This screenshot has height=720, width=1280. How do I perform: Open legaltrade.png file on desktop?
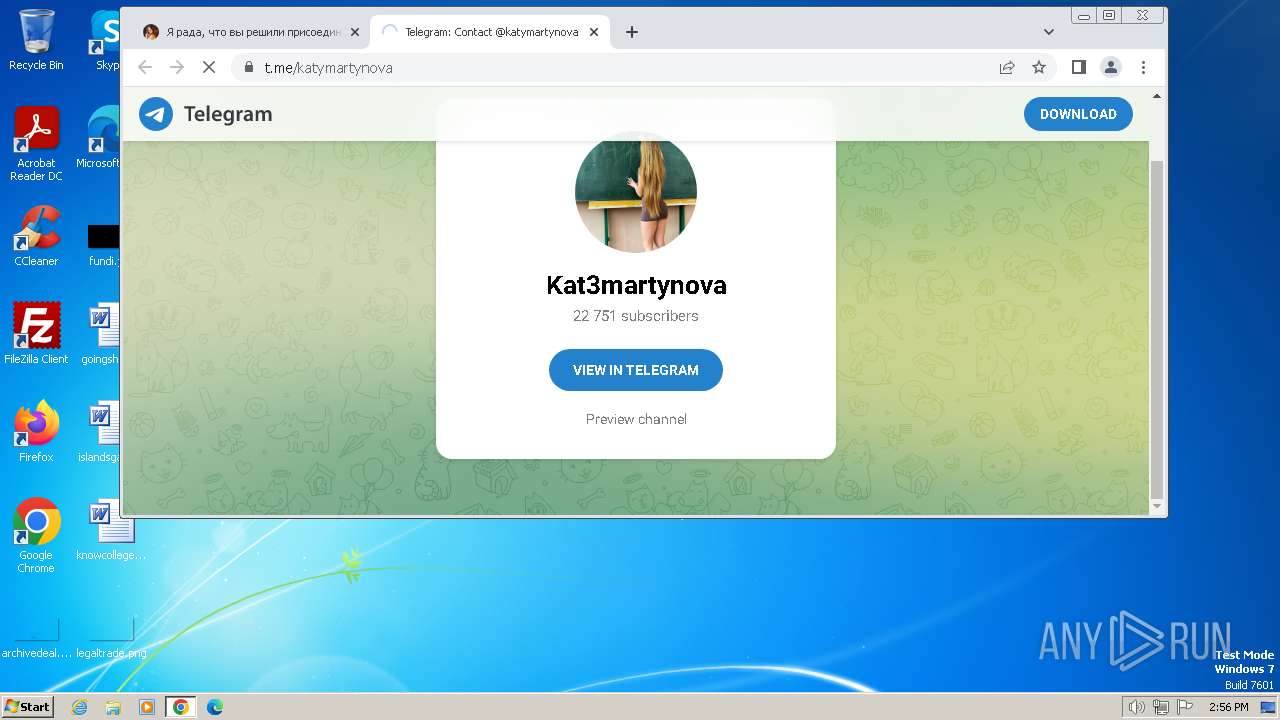[111, 638]
